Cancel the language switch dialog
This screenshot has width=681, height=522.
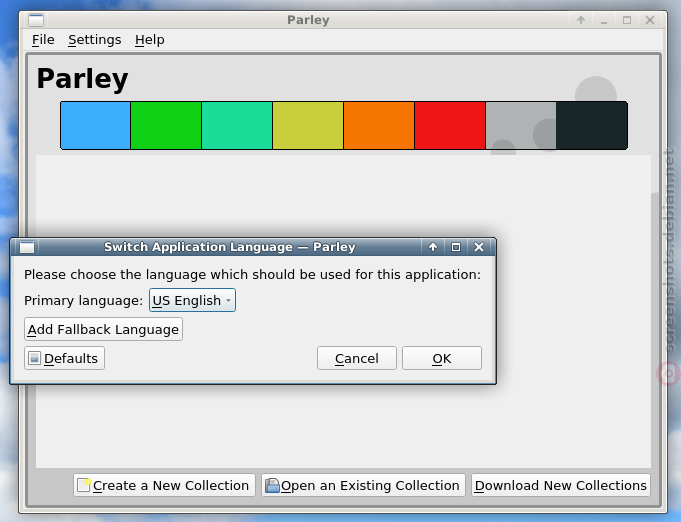click(x=357, y=358)
